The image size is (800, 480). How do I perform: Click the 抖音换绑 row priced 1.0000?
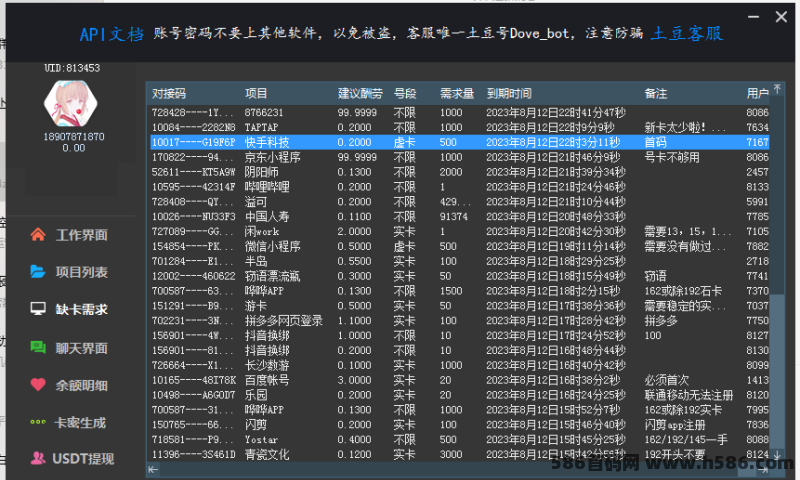[460, 335]
